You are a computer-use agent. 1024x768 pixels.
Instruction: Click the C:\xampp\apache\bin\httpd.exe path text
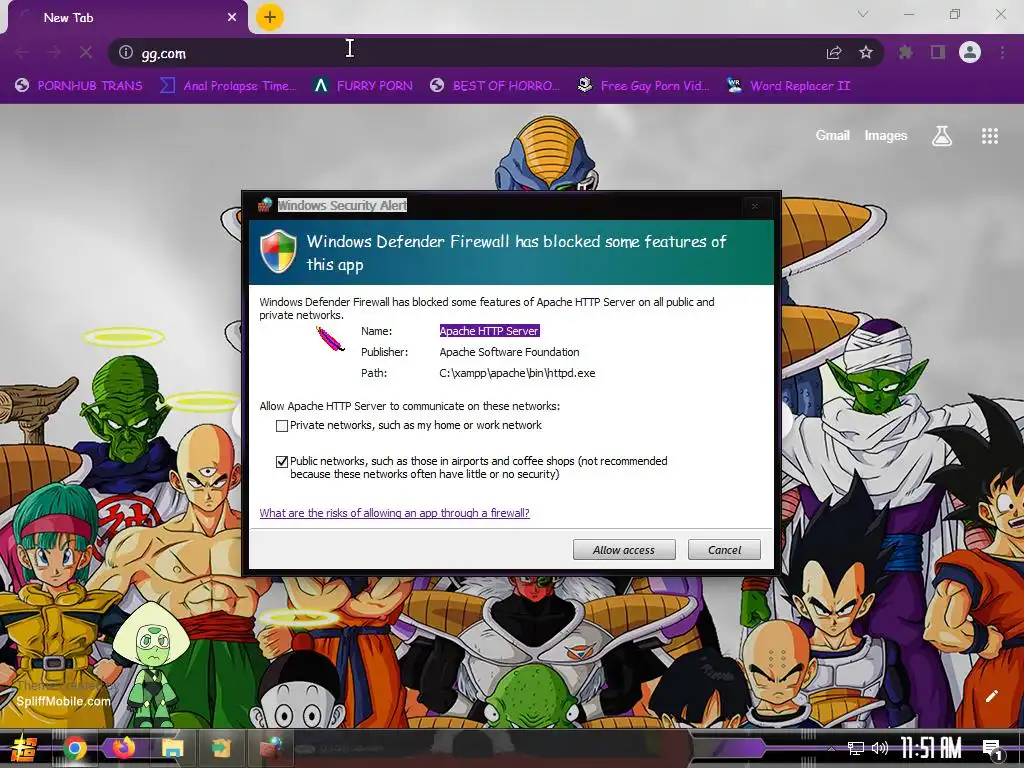tap(517, 374)
